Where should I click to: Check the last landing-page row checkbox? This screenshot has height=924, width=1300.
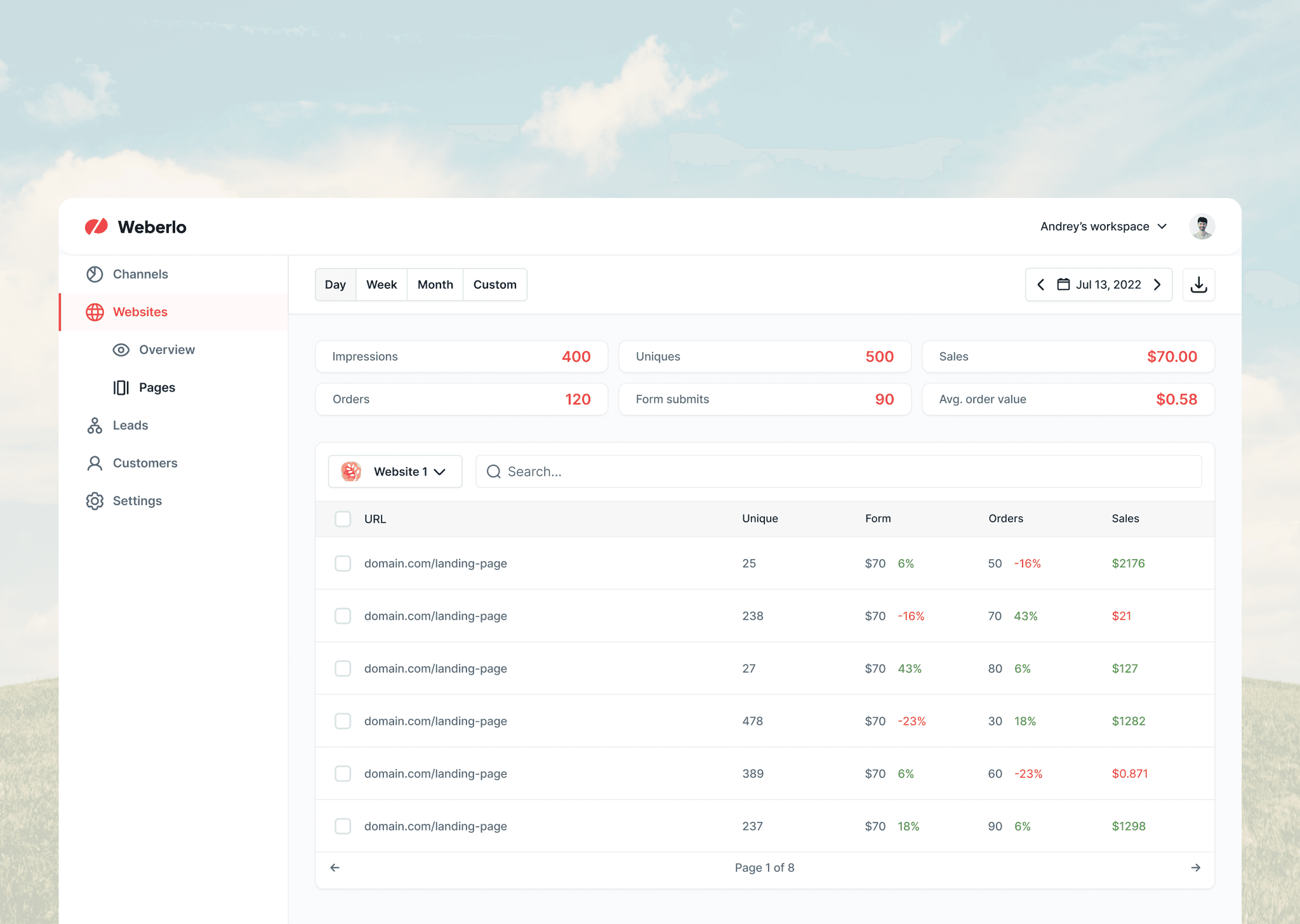343,826
